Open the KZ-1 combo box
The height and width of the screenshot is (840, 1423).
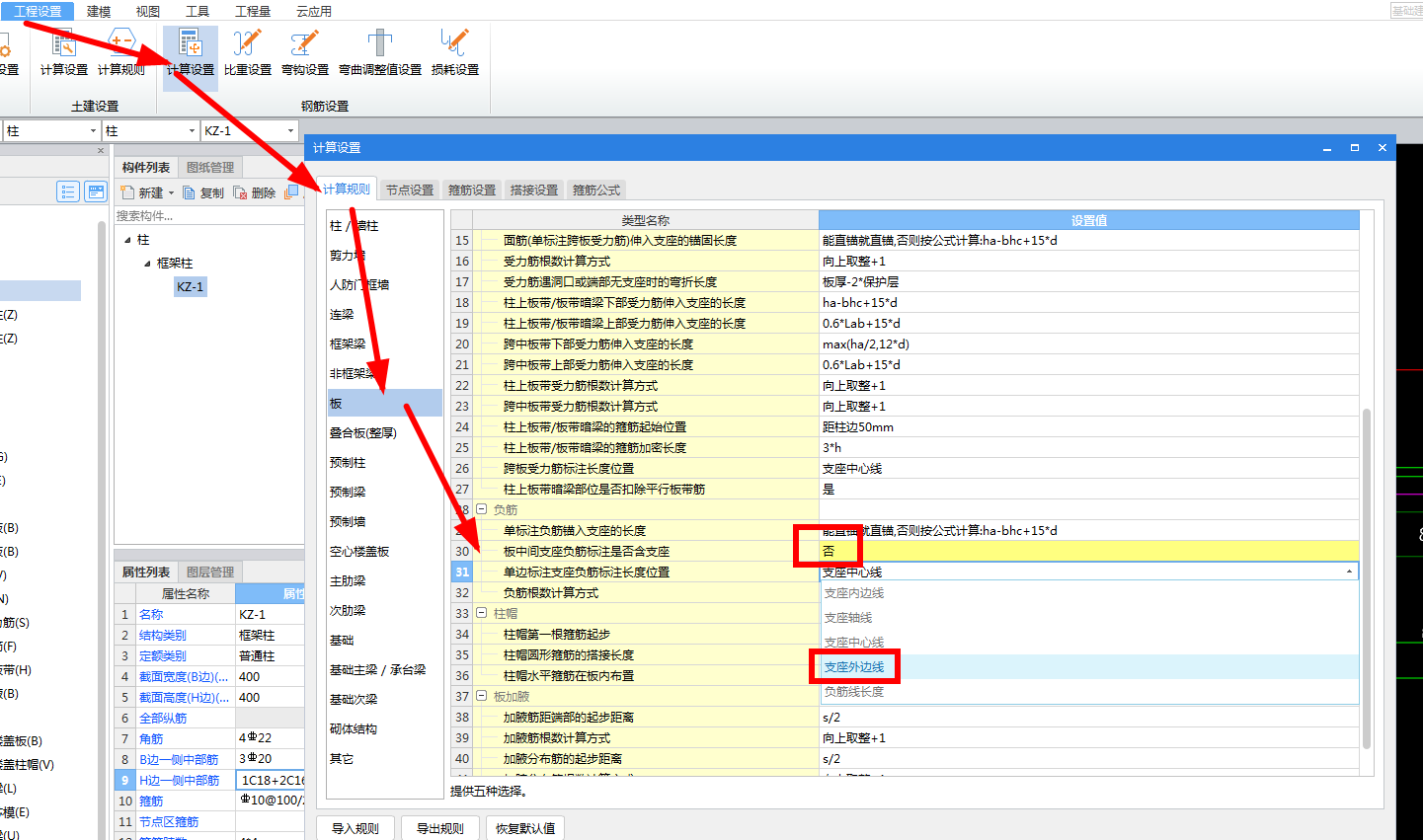[x=249, y=130]
